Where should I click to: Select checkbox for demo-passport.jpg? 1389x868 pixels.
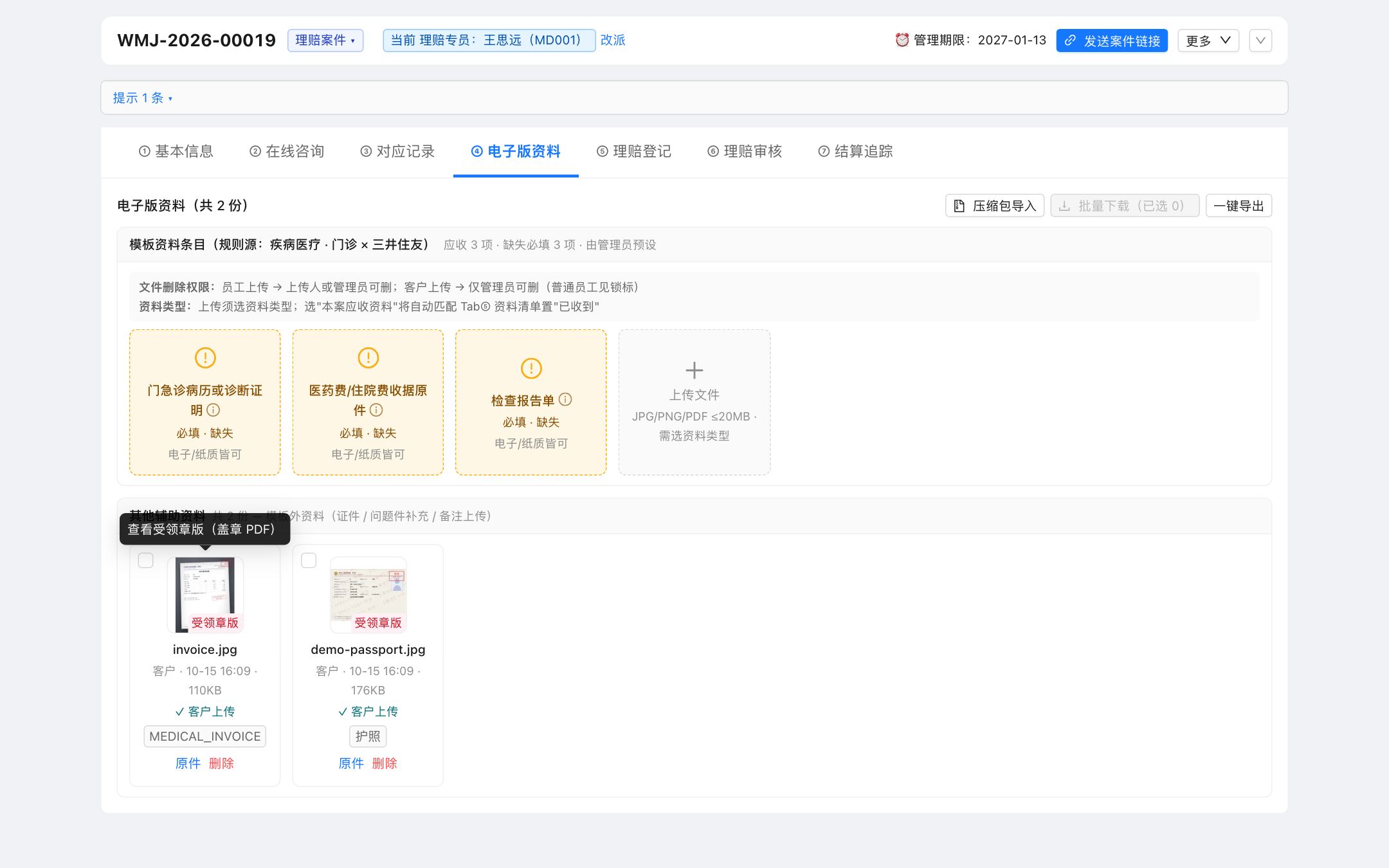[309, 560]
